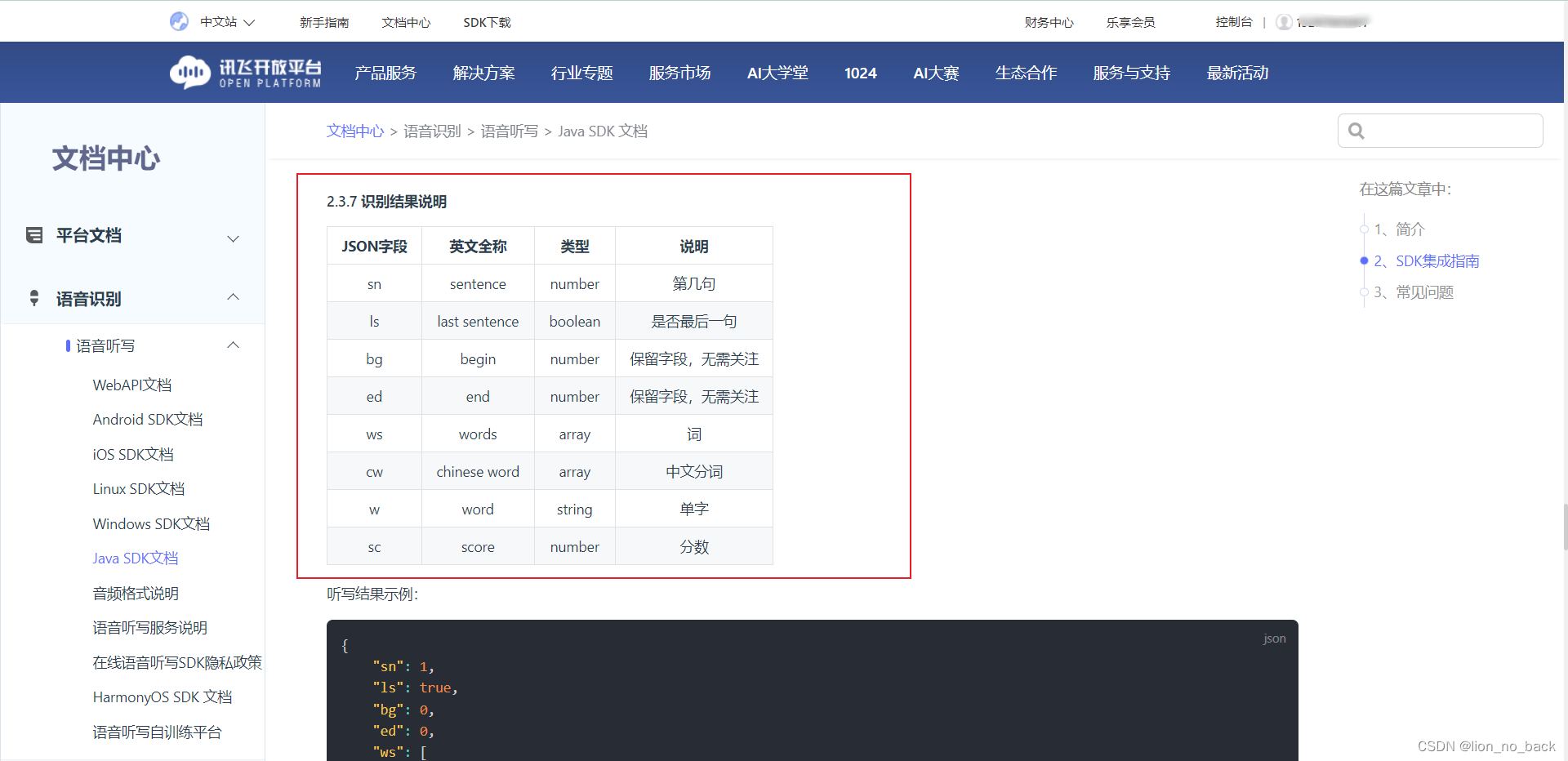
Task: Open the 中文站 language dropdown
Action: click(228, 22)
